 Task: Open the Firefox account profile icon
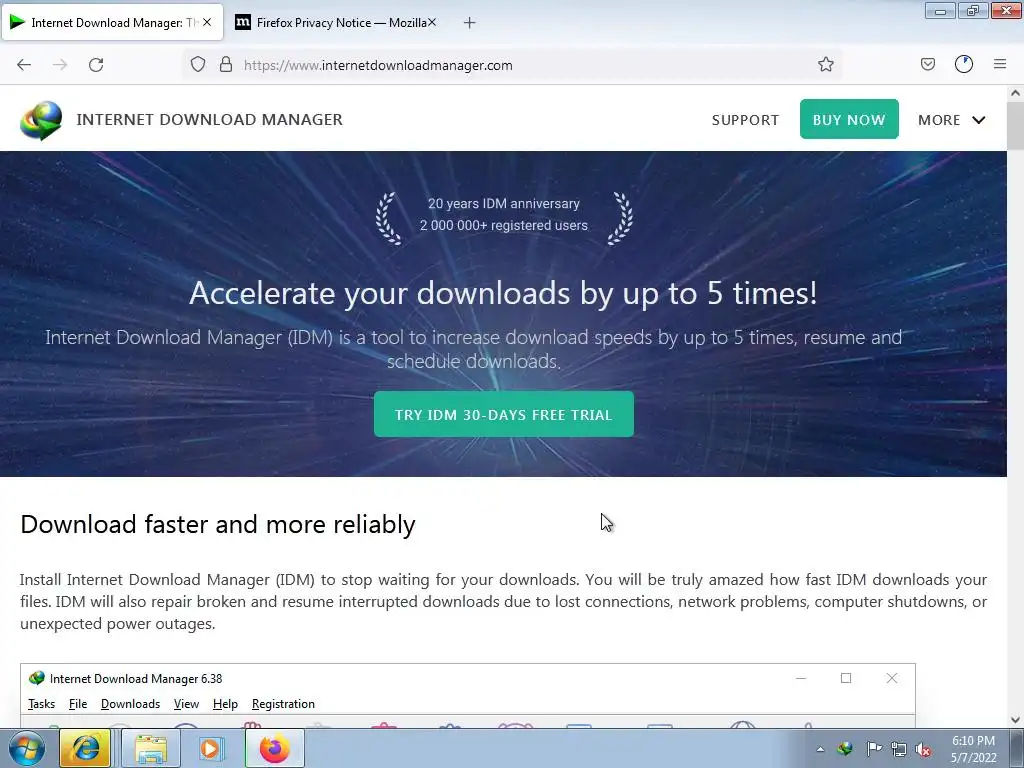point(964,64)
